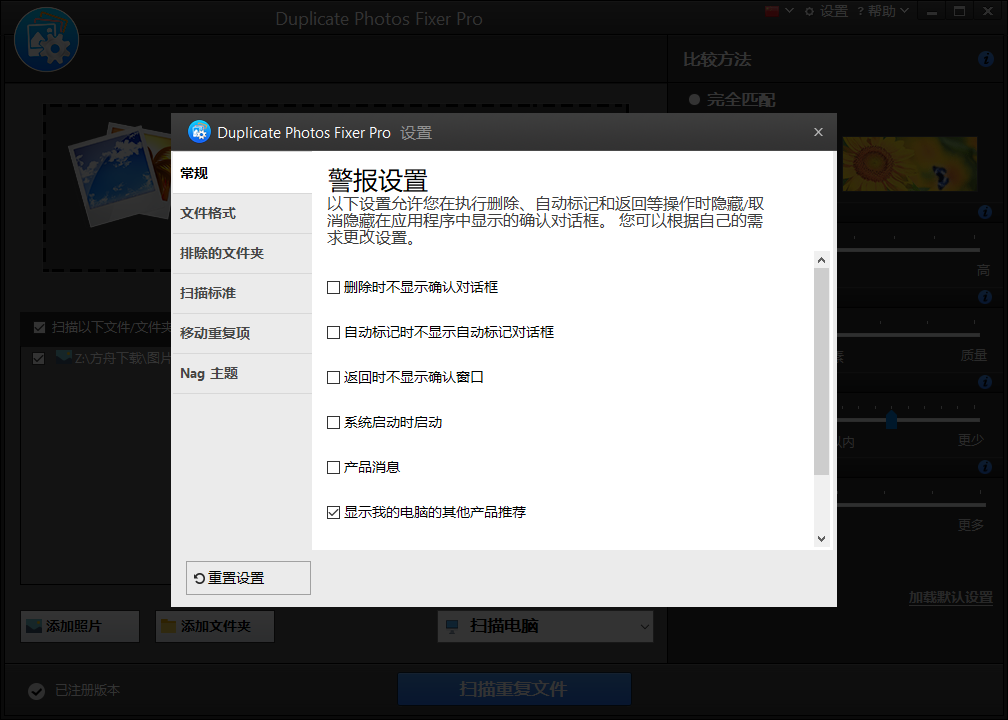1008x720 pixels.
Task: Open the 设置 menu in title bar
Action: [x=827, y=11]
